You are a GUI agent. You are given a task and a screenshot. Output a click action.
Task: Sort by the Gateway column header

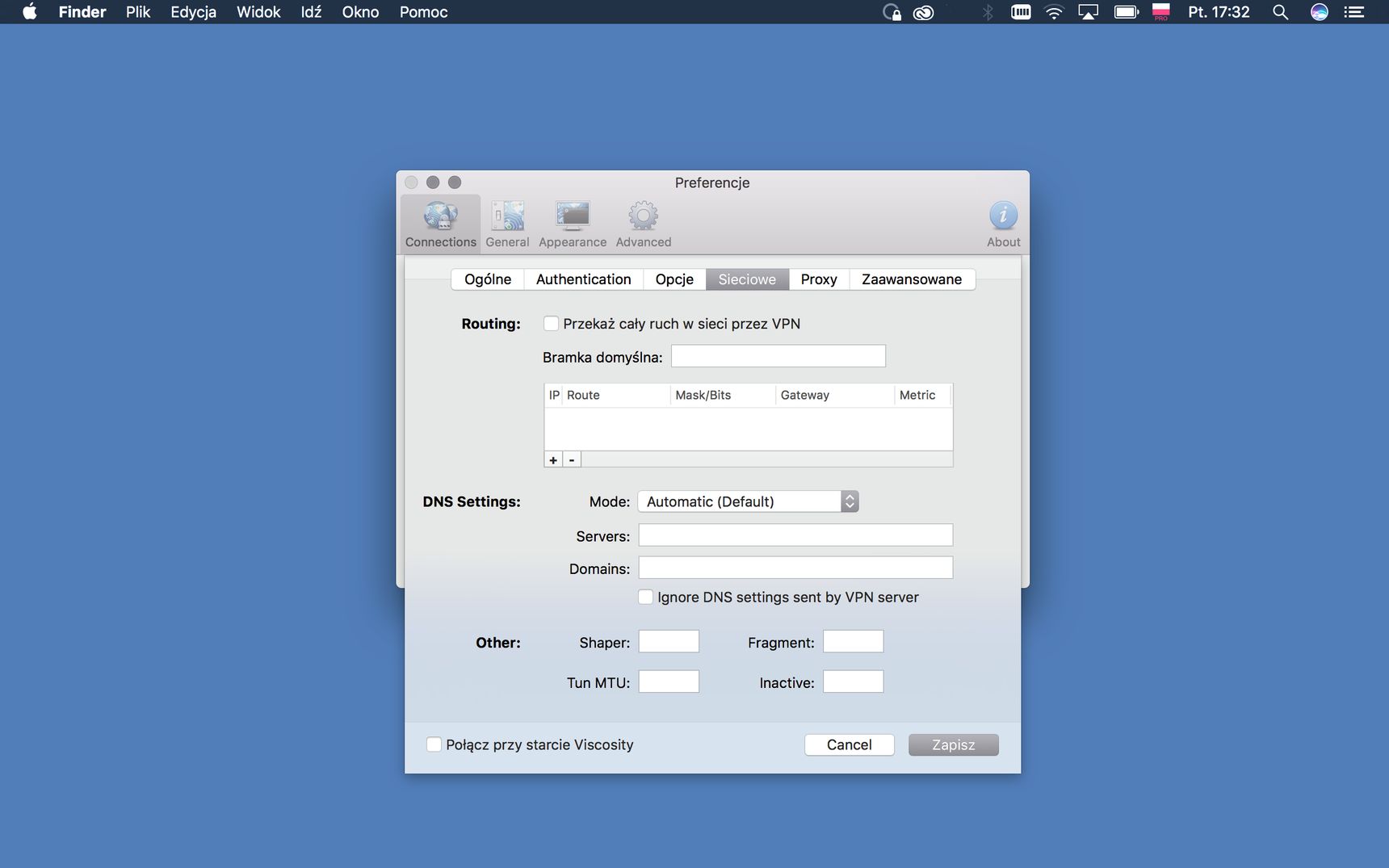[834, 395]
